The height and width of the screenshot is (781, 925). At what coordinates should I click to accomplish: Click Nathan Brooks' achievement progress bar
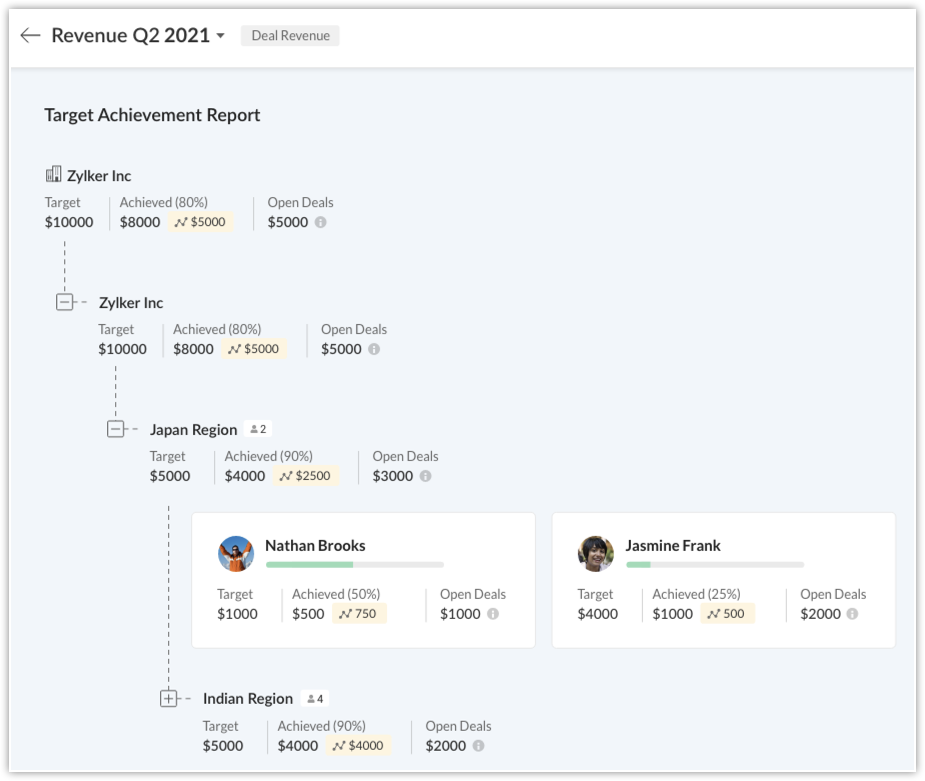pos(354,565)
